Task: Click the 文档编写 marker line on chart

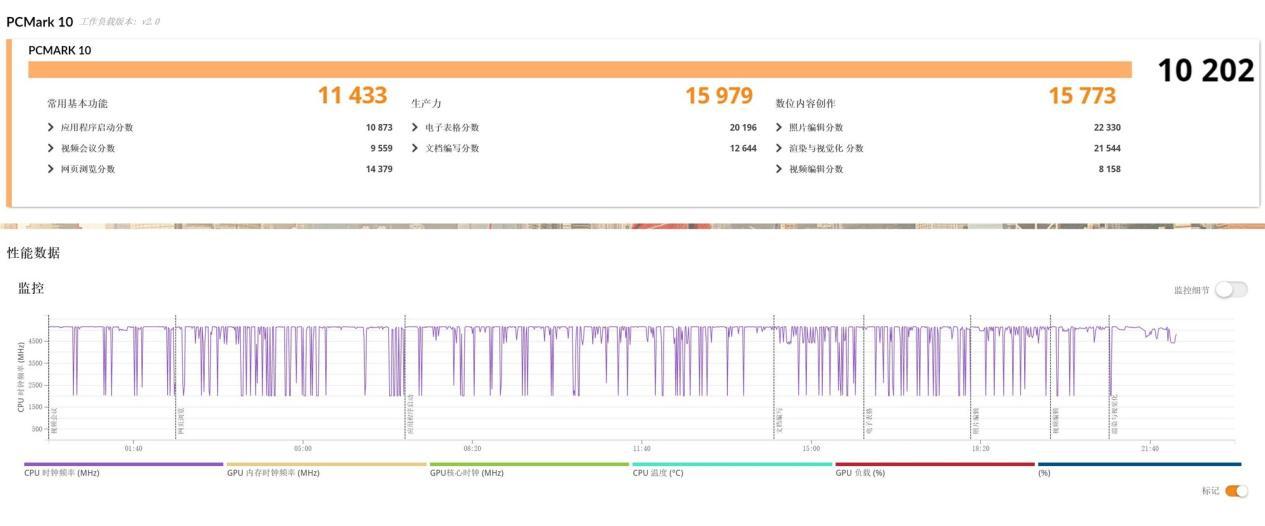Action: [x=774, y=380]
